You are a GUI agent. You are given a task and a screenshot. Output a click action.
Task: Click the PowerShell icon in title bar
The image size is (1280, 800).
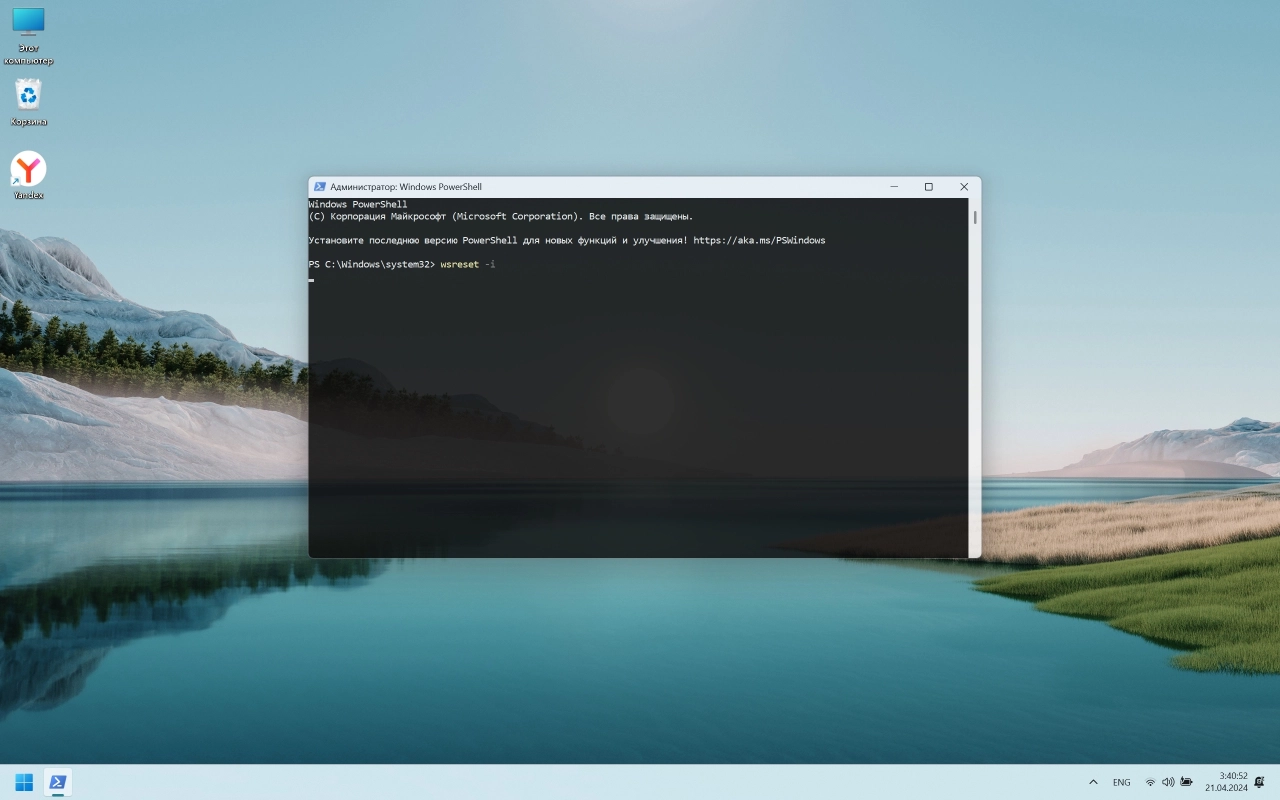tap(320, 187)
